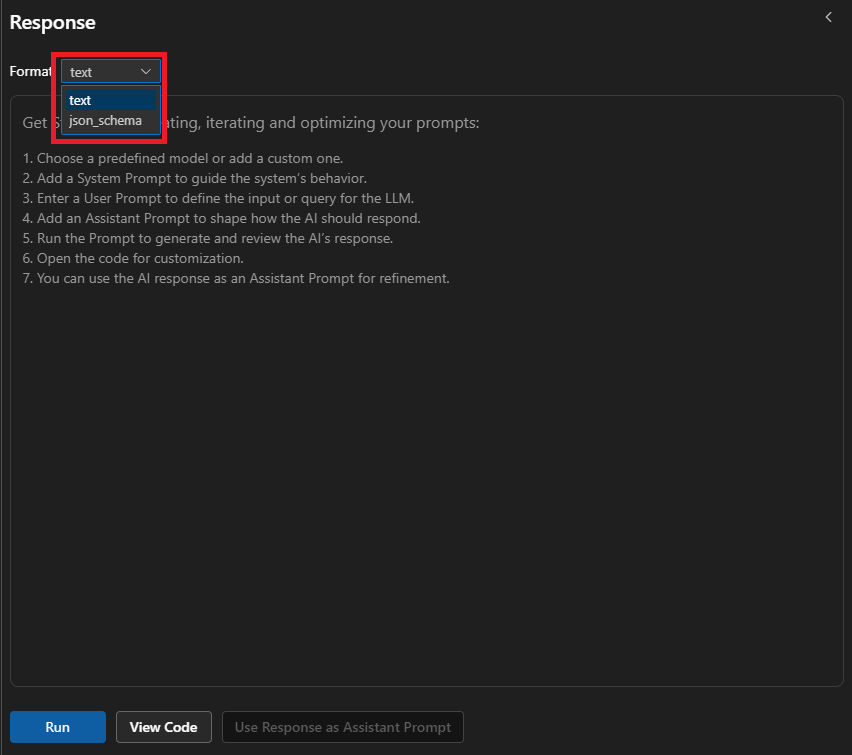Click 'Enter a User Prompt' instruction line
This screenshot has height=755, width=852.
pos(218,198)
